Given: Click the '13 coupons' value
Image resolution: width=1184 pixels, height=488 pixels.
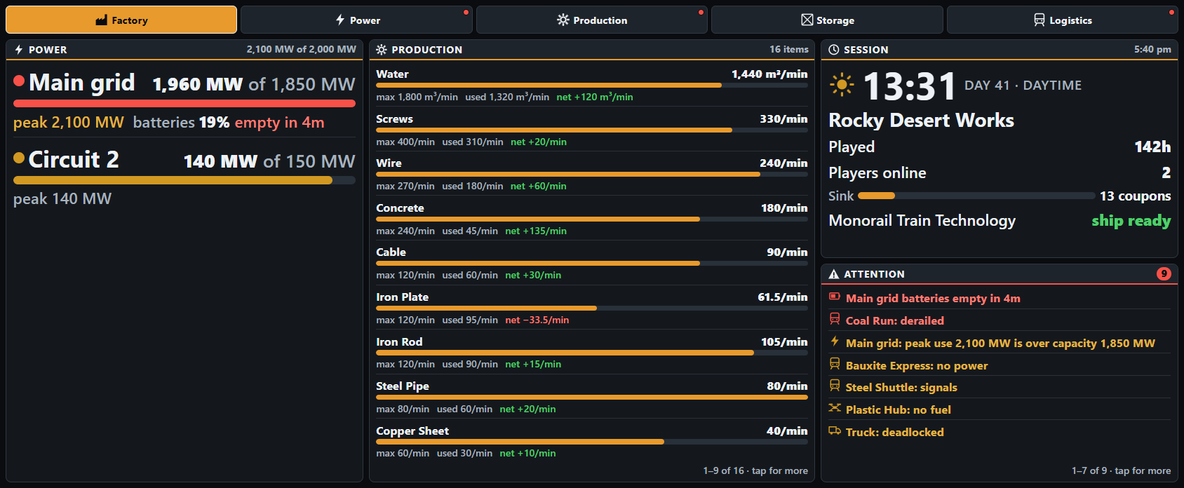Looking at the screenshot, I should pos(1135,196).
